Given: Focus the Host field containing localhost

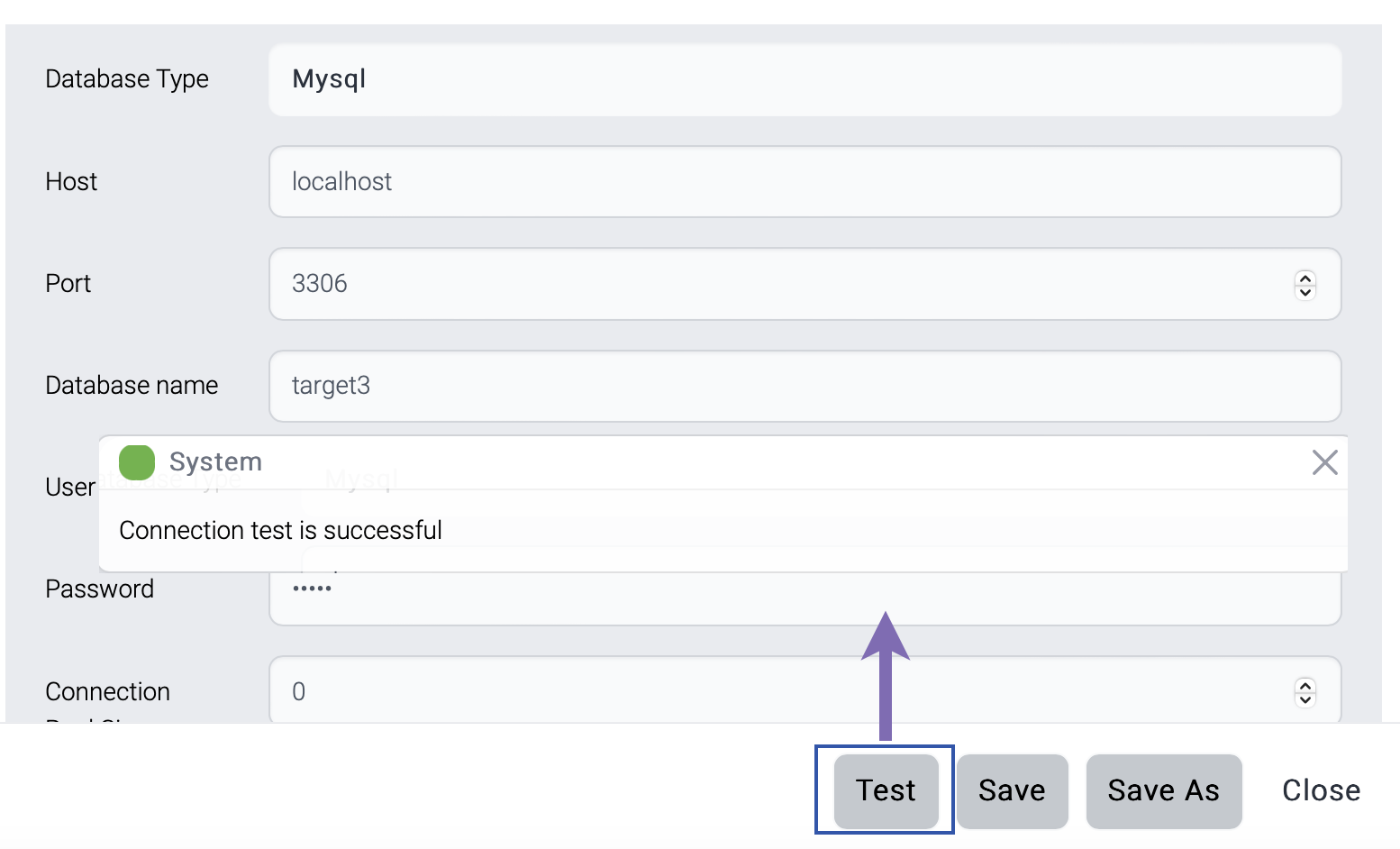Looking at the screenshot, I should [x=805, y=182].
